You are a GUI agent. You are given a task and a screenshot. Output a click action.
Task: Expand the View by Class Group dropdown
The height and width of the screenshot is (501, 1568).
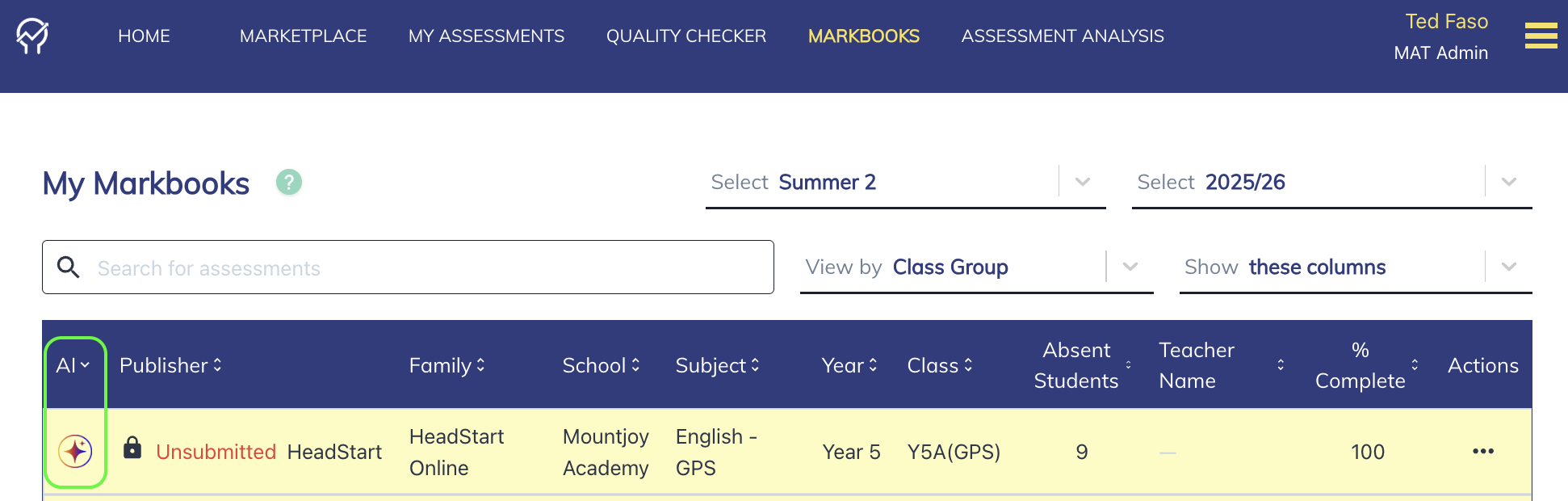1130,267
